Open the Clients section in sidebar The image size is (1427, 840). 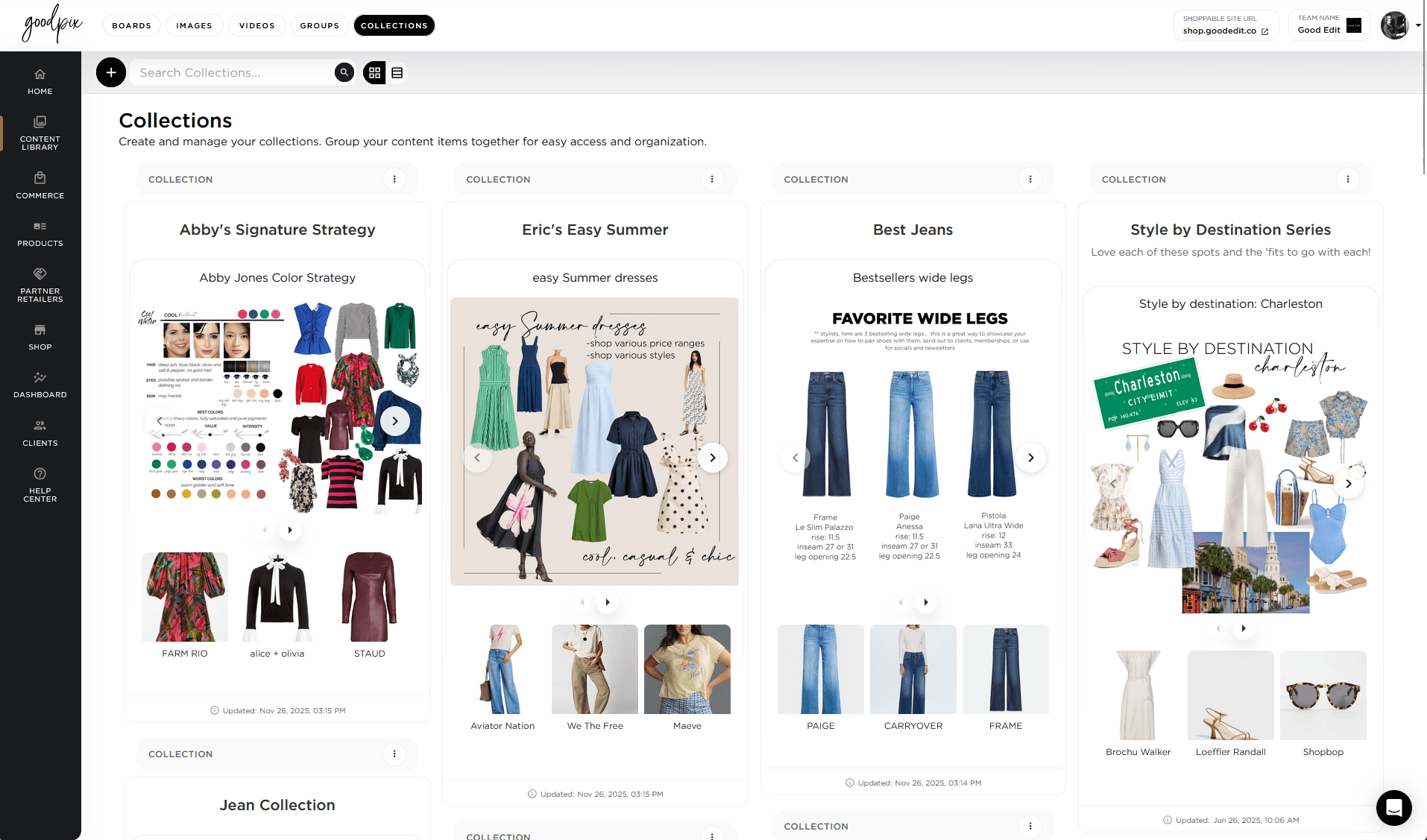point(40,432)
